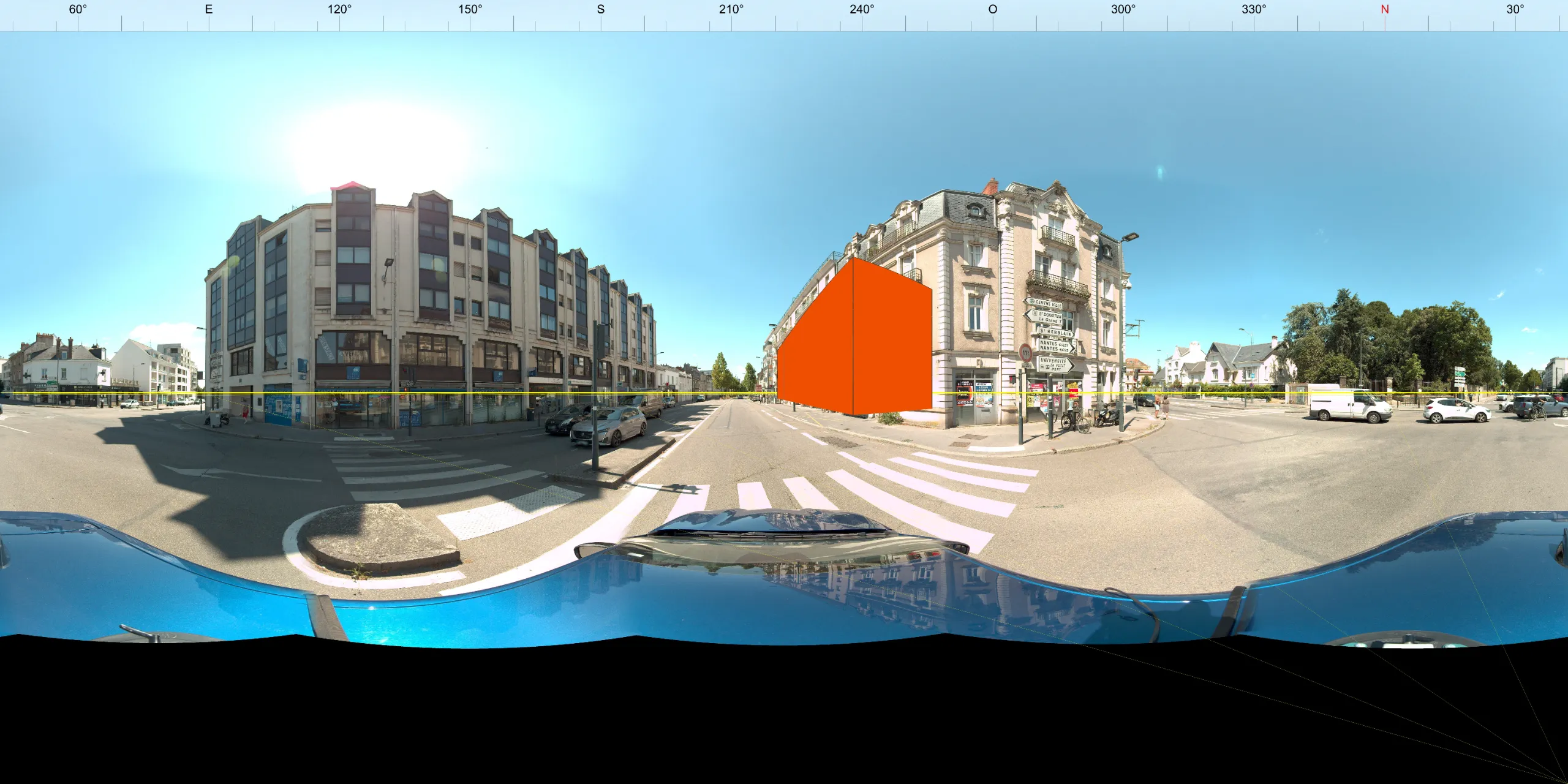The height and width of the screenshot is (784, 1568).
Task: Click the St HERBLAIN road sign
Action: (1056, 333)
